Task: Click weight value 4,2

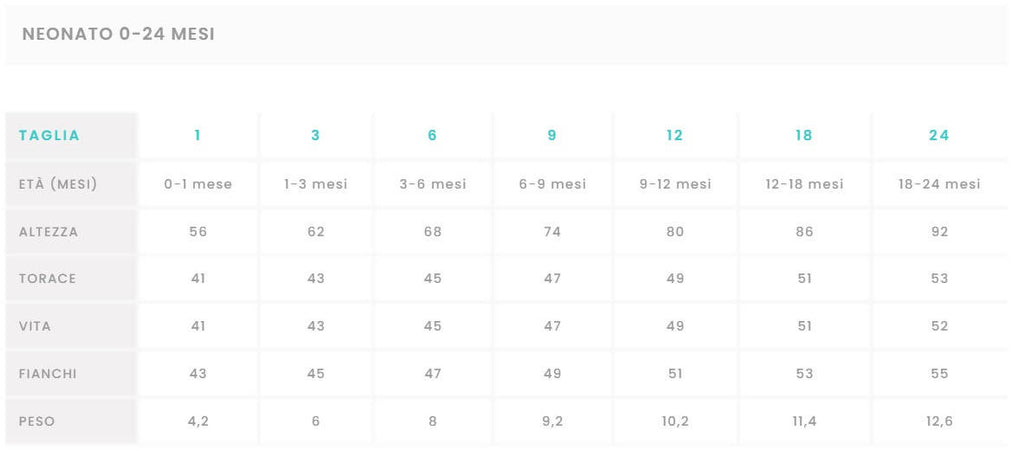Action: click(198, 421)
